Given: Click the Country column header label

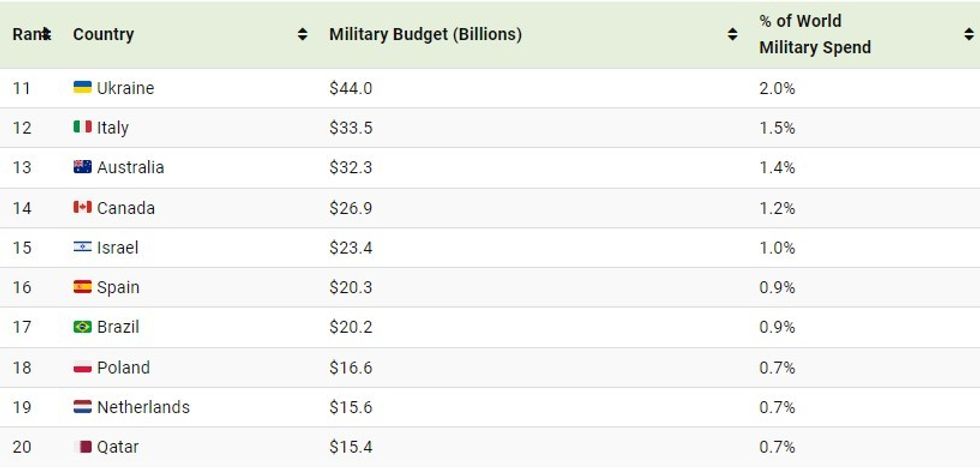Looking at the screenshot, I should coord(103,35).
